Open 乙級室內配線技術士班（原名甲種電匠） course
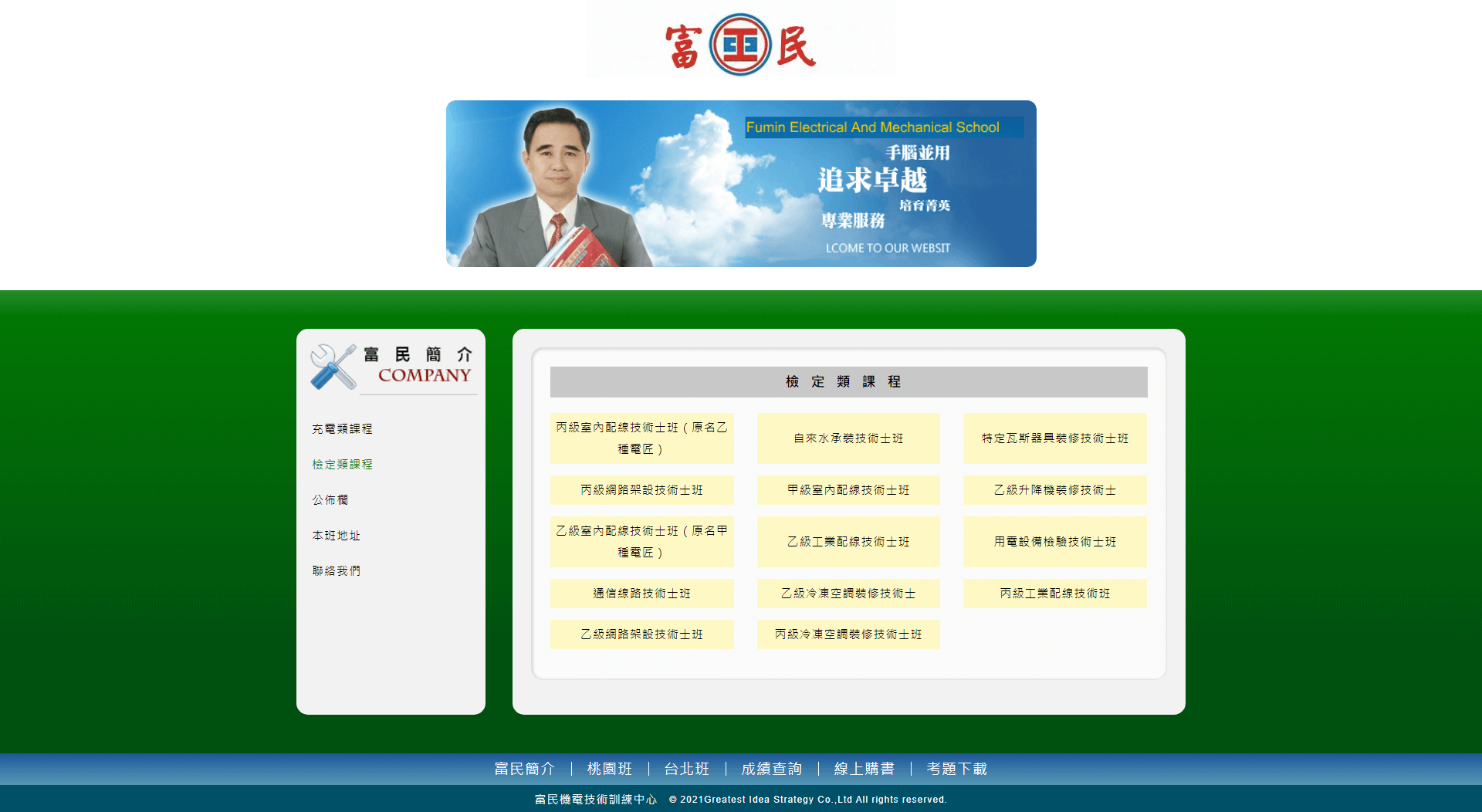1482x812 pixels. point(642,542)
